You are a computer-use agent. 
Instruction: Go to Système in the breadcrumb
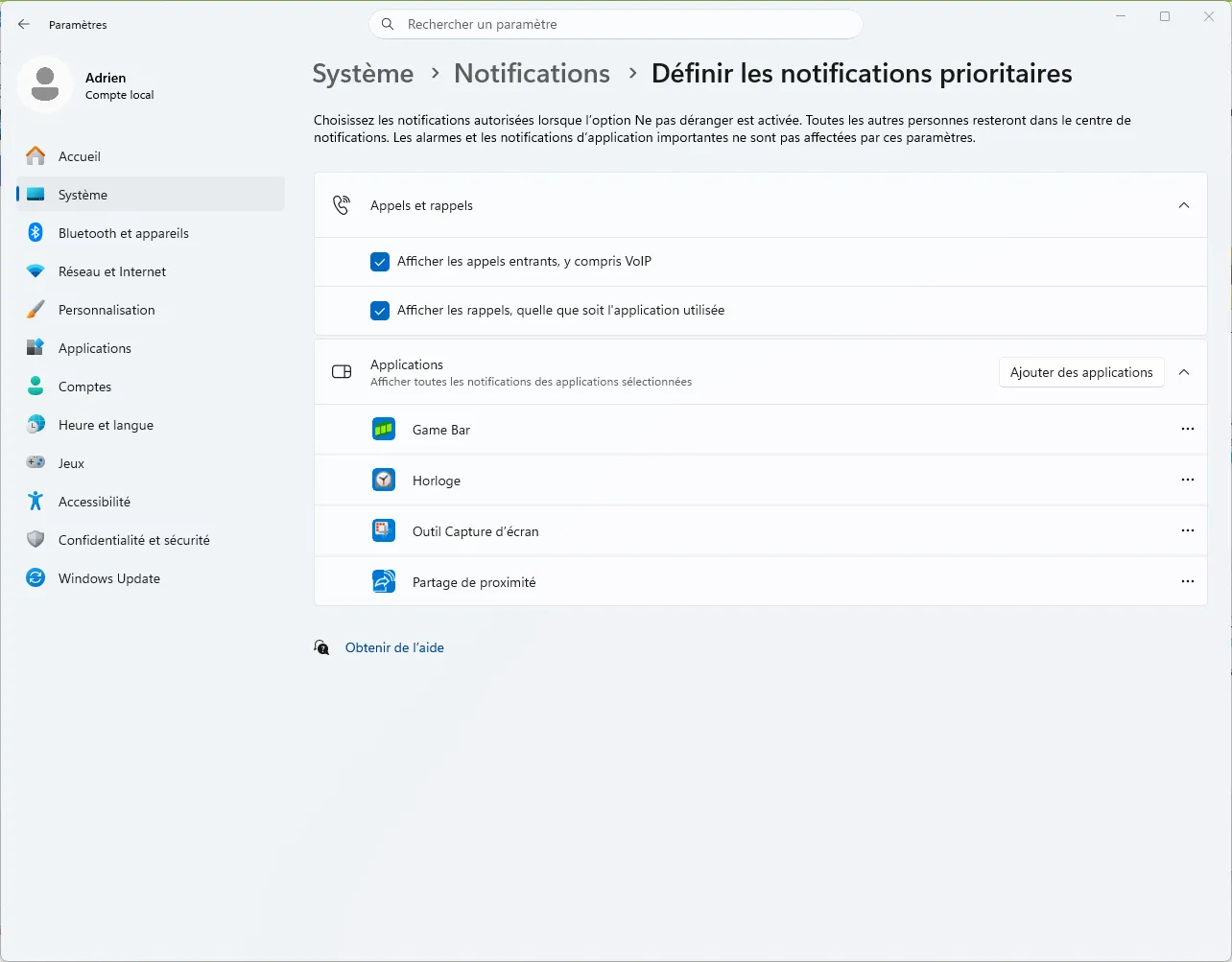(363, 74)
